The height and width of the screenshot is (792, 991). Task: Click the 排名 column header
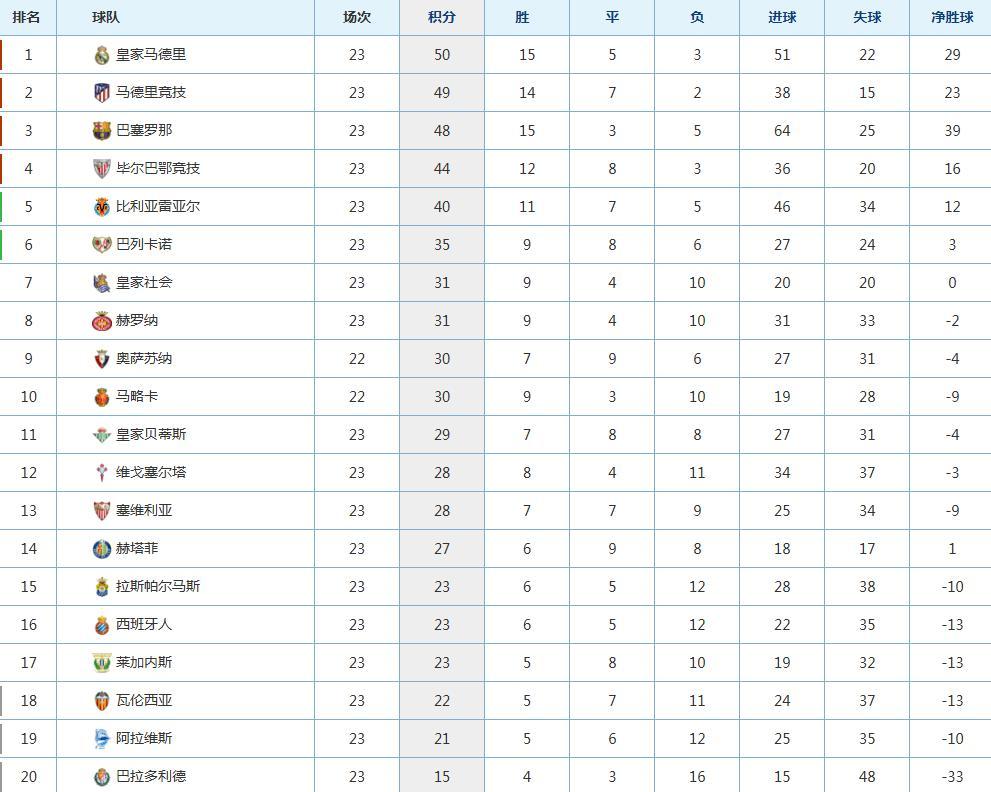coord(27,17)
